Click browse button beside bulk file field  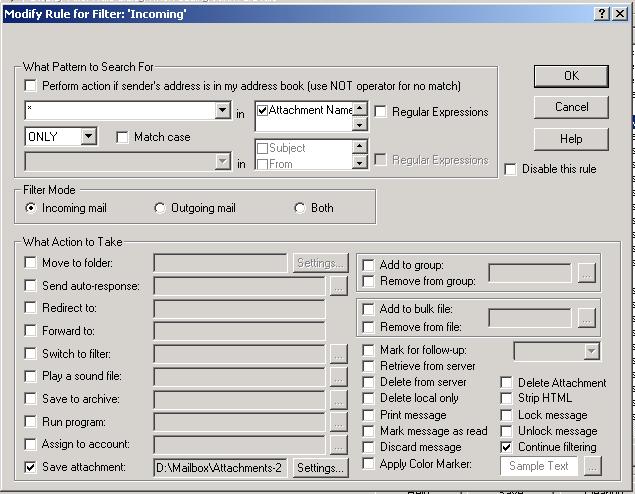point(587,318)
